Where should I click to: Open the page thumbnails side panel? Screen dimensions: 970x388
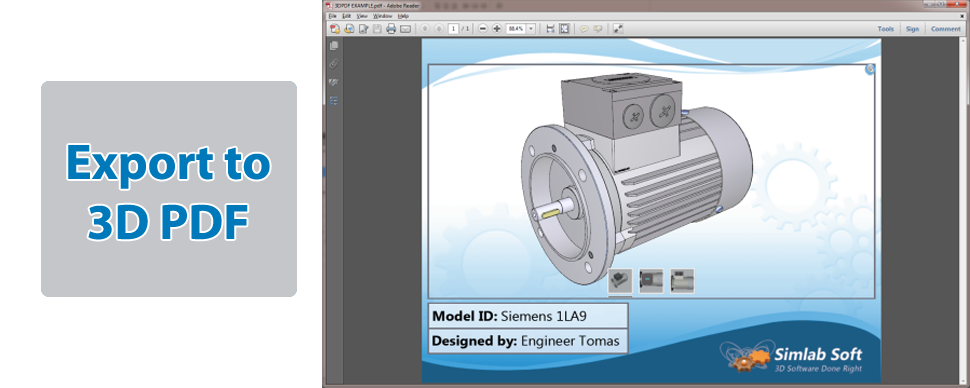pos(334,46)
